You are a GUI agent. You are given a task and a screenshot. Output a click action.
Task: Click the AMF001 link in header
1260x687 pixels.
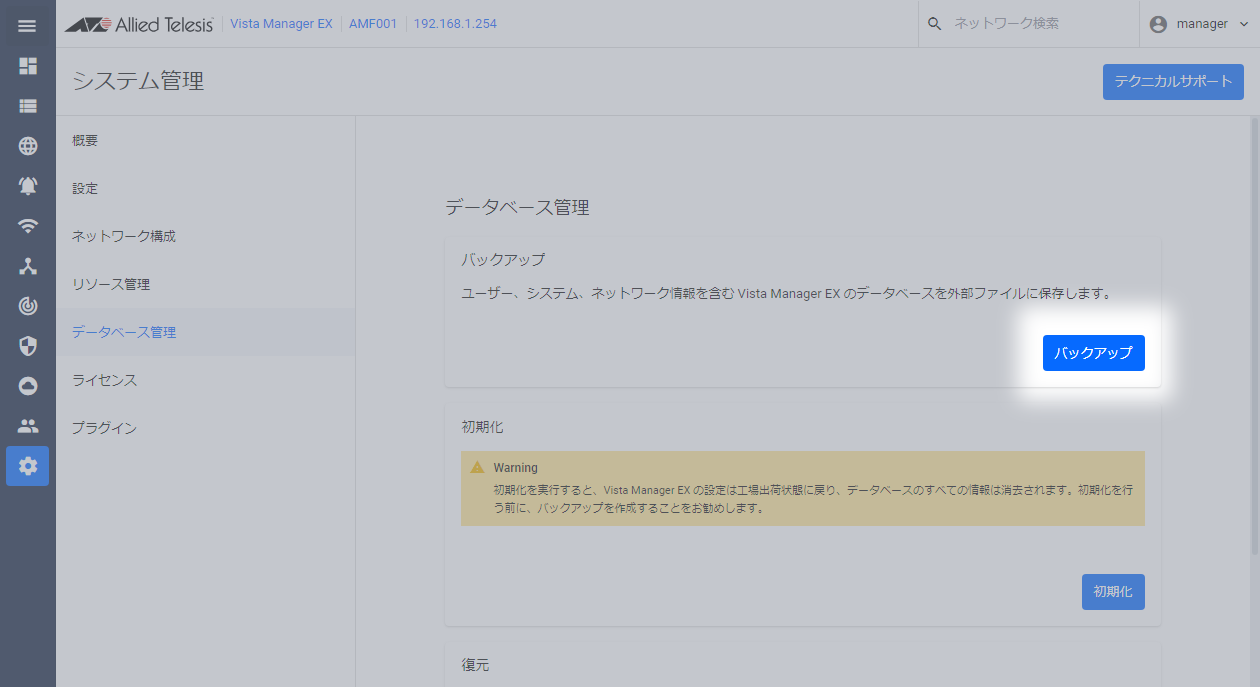pos(373,24)
